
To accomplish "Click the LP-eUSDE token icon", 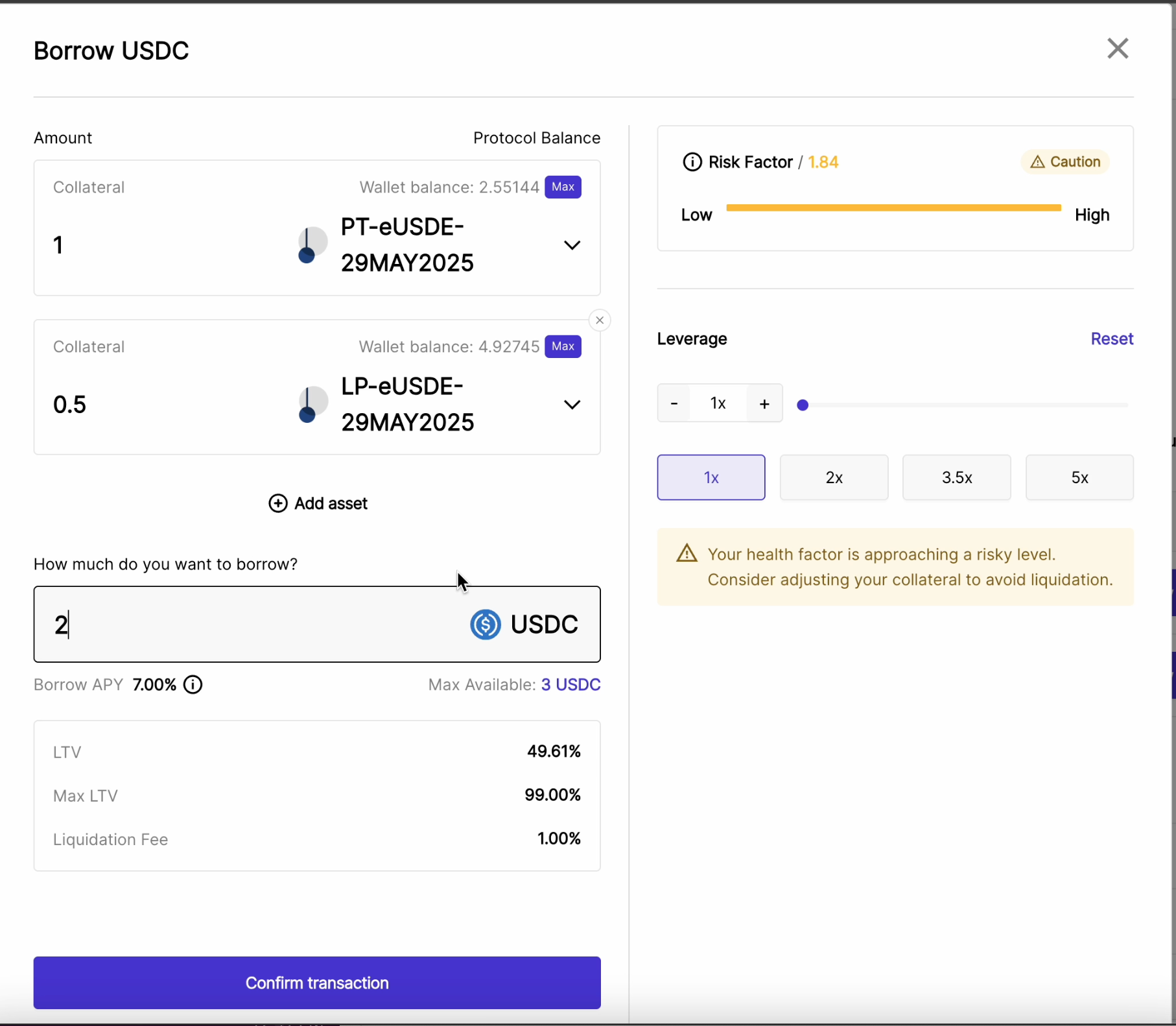I will coord(312,405).
